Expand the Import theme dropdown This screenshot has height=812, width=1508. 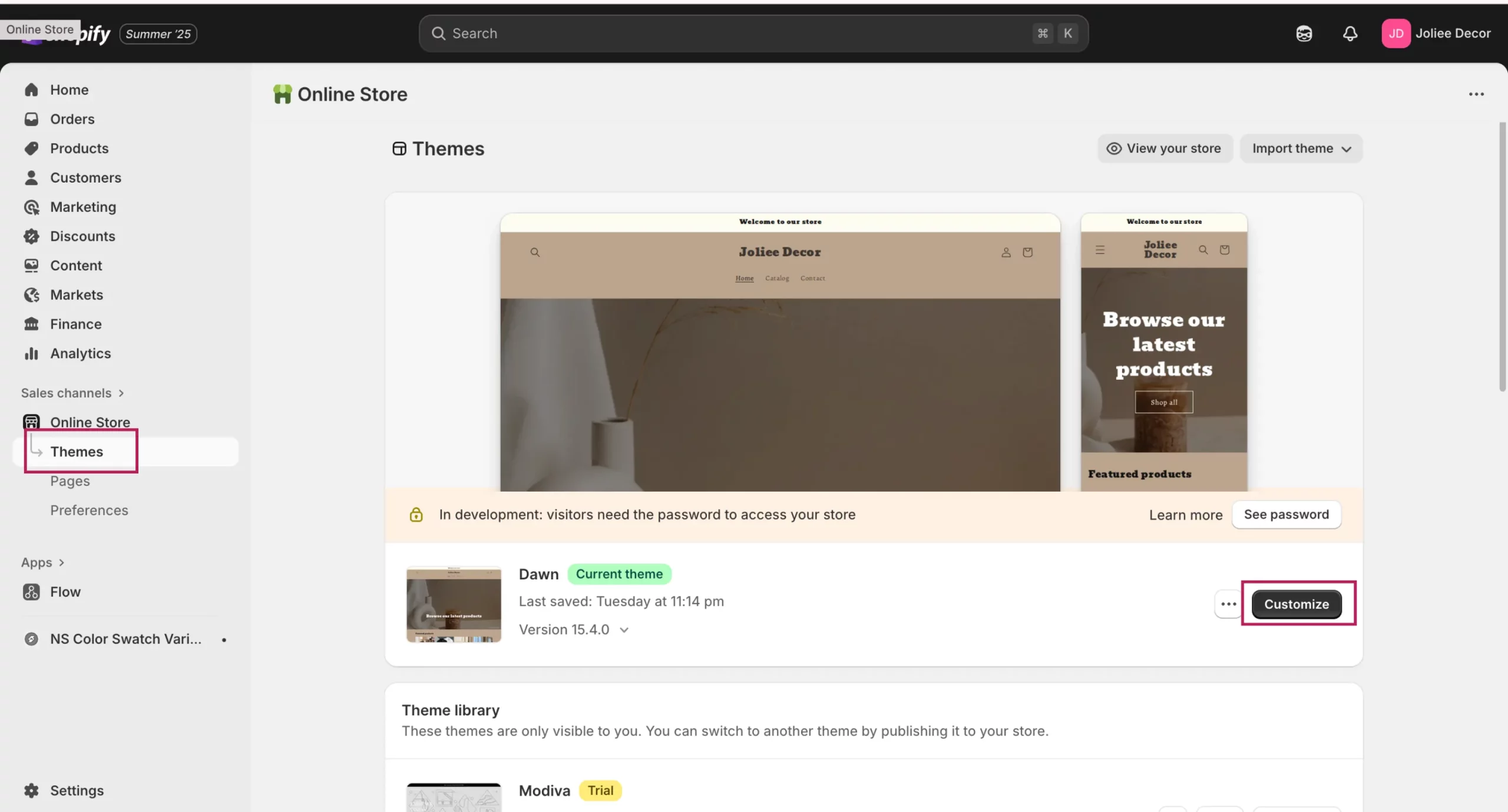pos(1301,148)
